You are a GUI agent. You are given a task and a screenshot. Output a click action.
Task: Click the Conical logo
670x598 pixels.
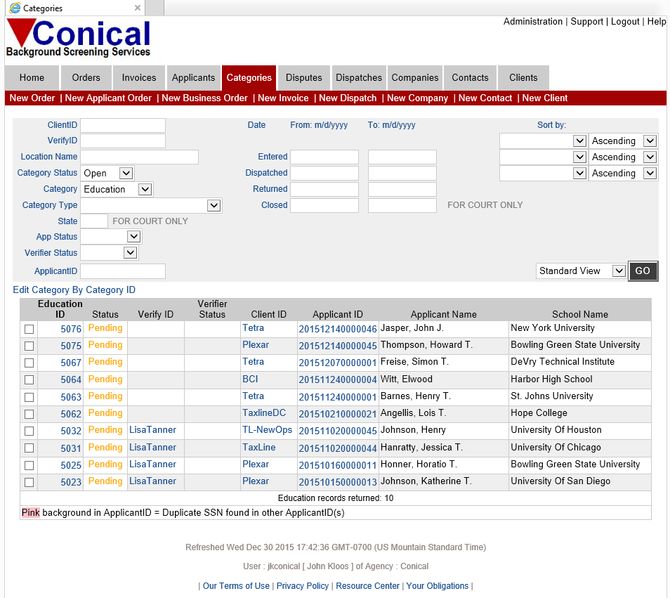78,40
